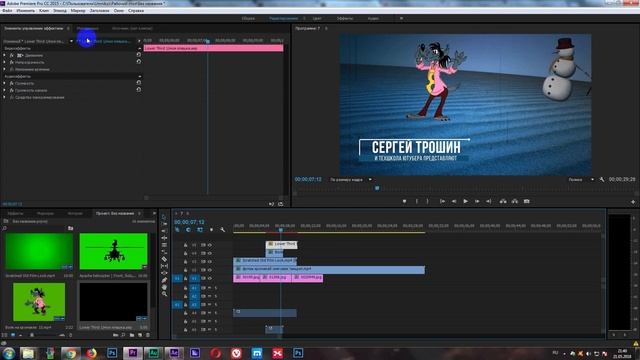Select the Hand tool
The height and width of the screenshot is (360, 640).
pyautogui.click(x=164, y=287)
